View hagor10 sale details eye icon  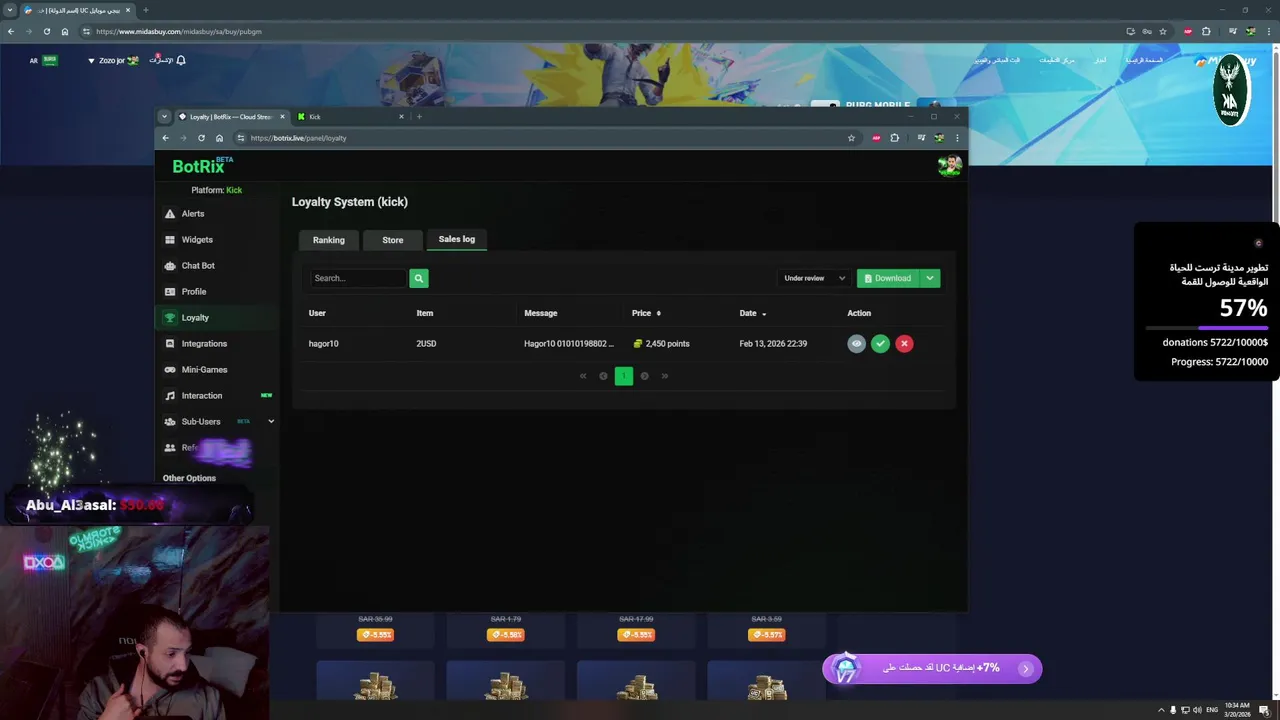[x=856, y=343]
